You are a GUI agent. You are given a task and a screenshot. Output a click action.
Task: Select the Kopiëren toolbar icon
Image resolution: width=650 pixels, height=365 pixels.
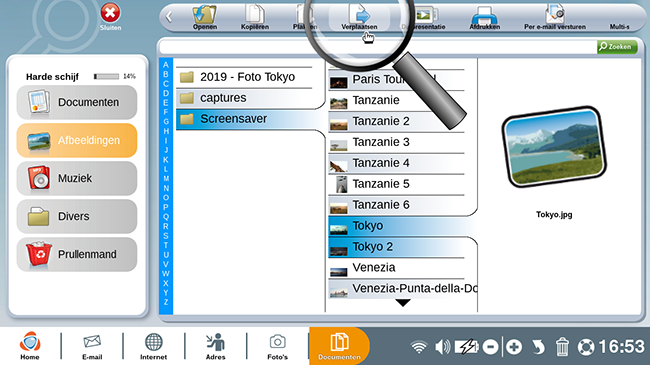(x=255, y=15)
